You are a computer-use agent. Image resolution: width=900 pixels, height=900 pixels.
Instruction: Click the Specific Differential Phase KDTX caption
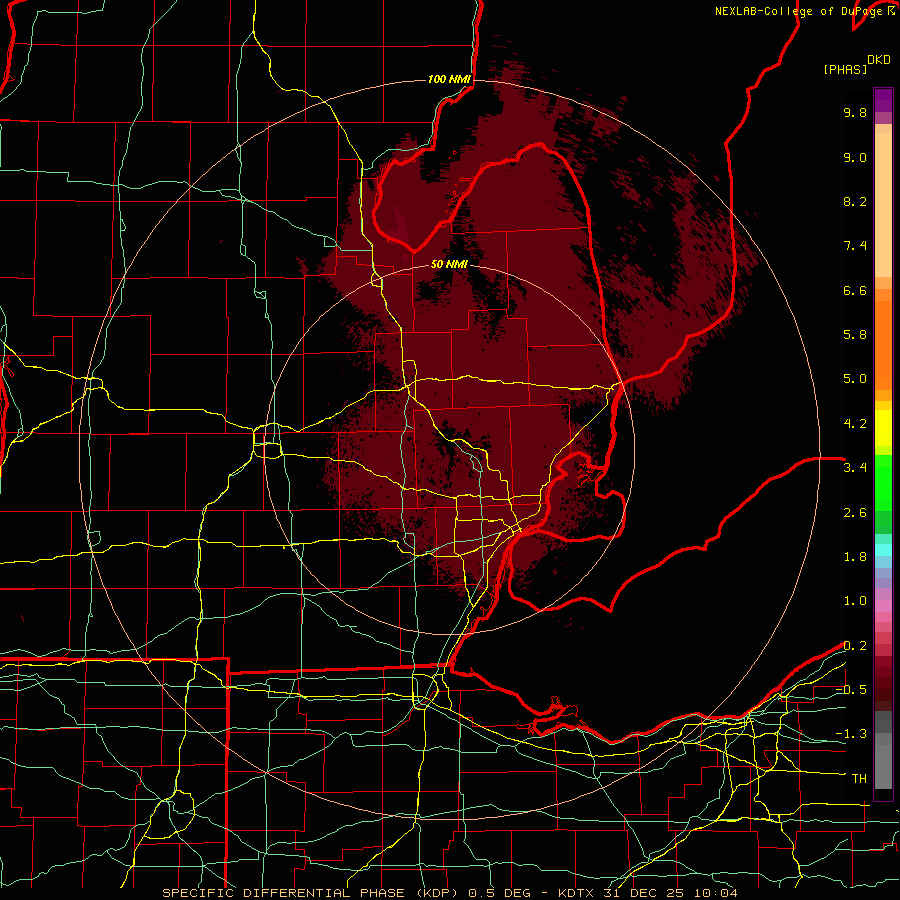[449, 893]
